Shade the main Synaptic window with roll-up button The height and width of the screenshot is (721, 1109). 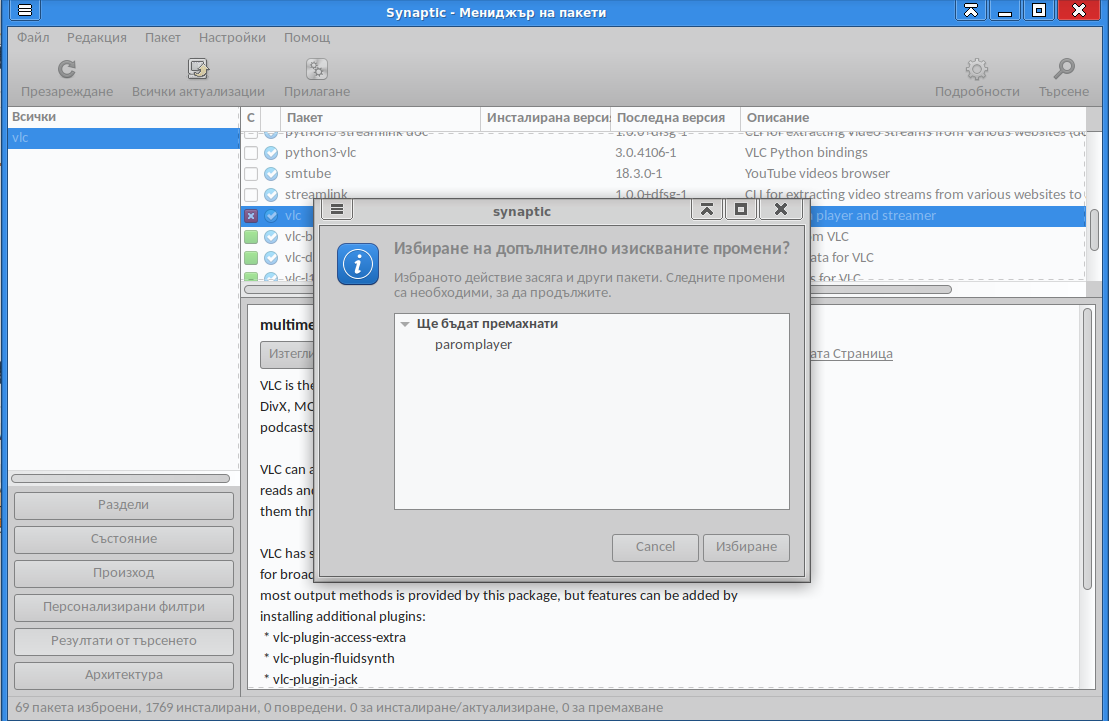(x=971, y=10)
